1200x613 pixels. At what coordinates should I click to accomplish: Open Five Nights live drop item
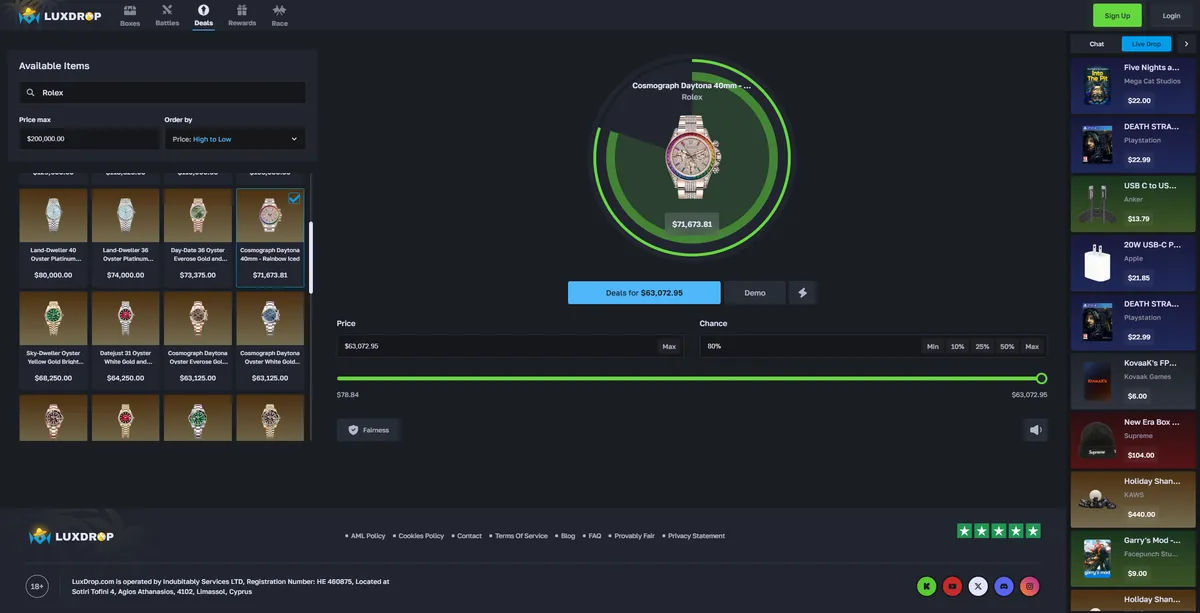pyautogui.click(x=1131, y=85)
